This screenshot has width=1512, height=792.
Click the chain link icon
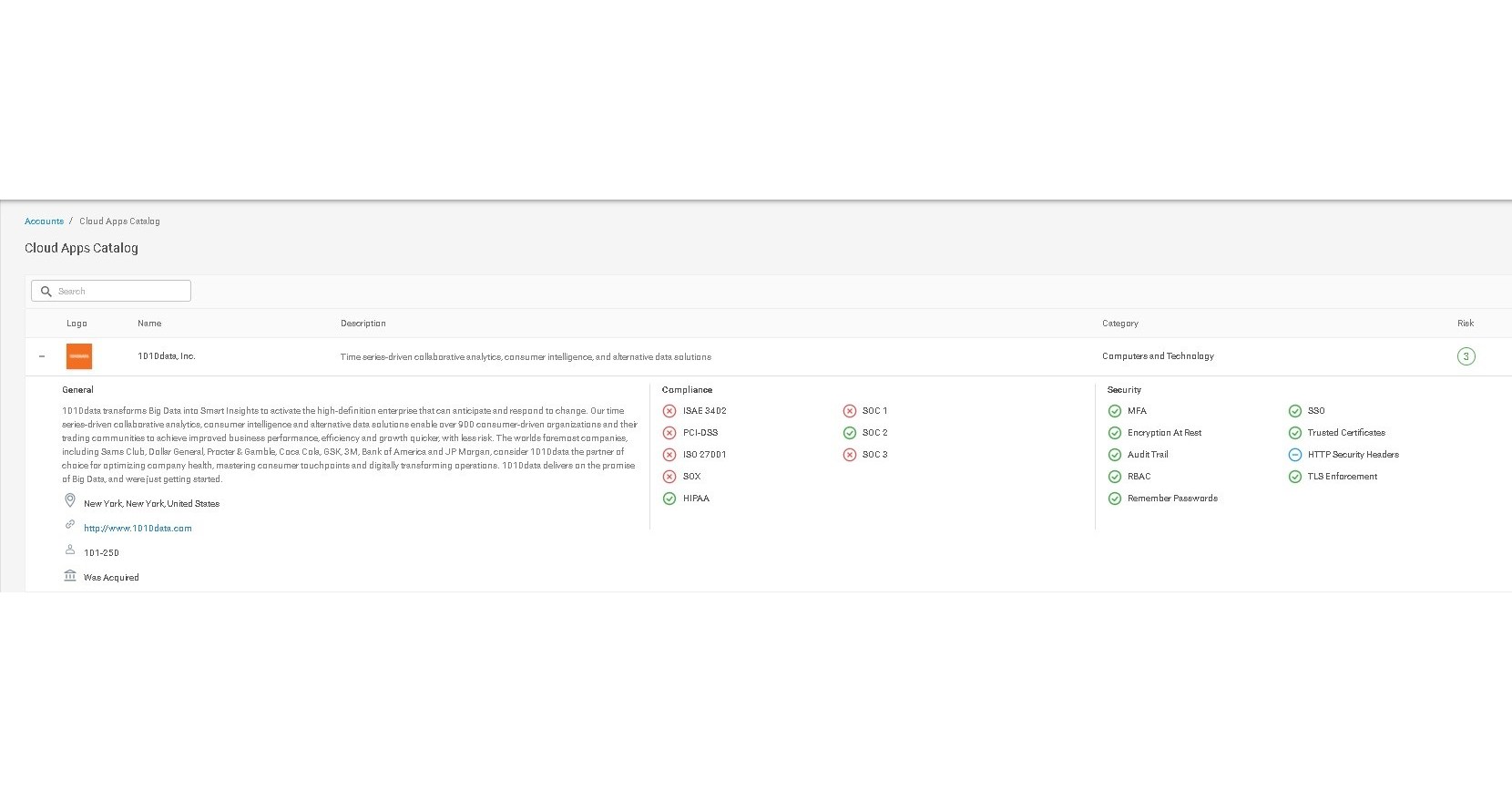click(70, 525)
